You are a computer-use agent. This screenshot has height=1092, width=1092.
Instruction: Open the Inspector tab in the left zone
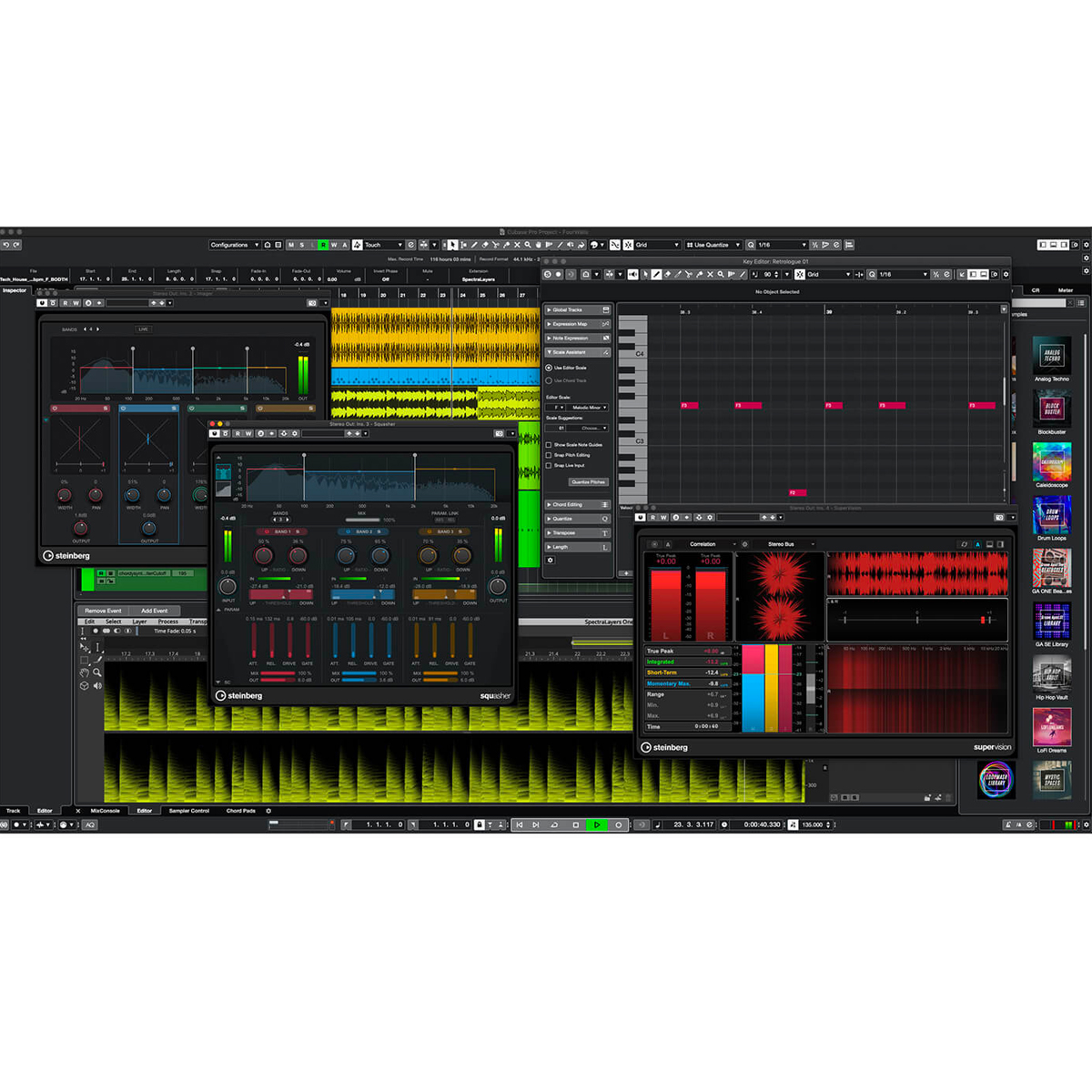tap(15, 290)
